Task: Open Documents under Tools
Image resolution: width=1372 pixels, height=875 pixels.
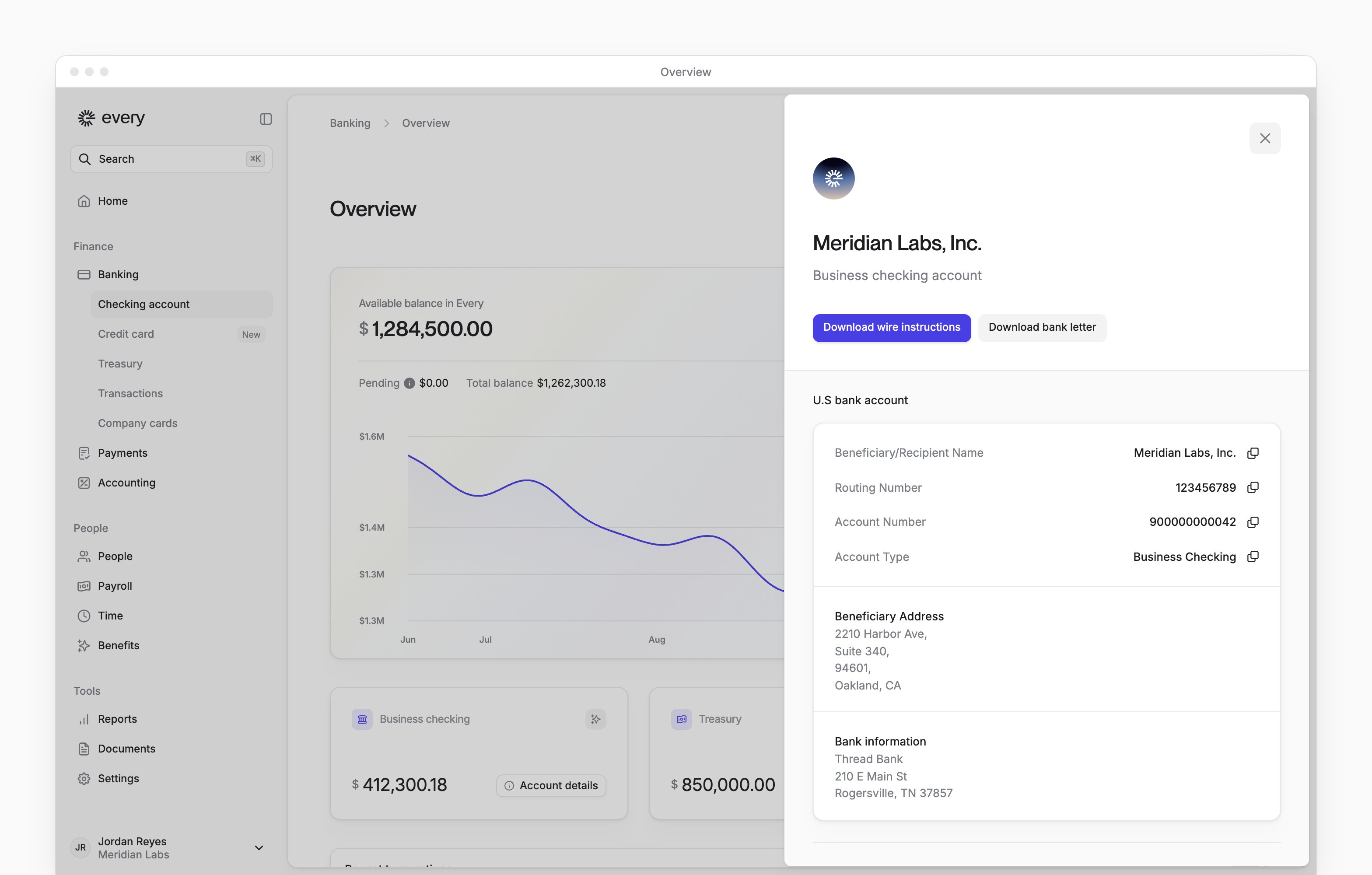Action: tap(171, 749)
